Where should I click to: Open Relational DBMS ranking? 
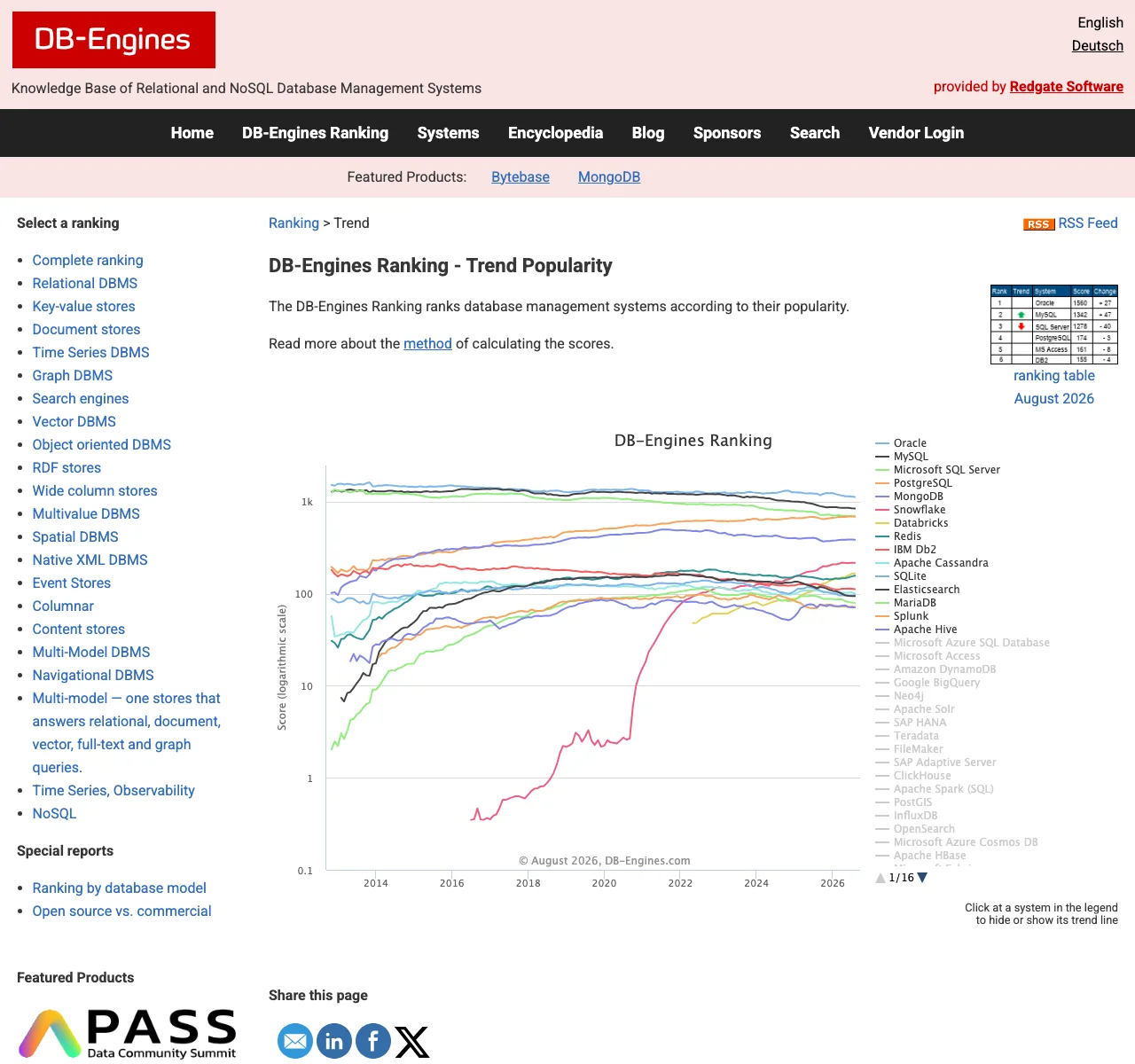pyautogui.click(x=85, y=284)
